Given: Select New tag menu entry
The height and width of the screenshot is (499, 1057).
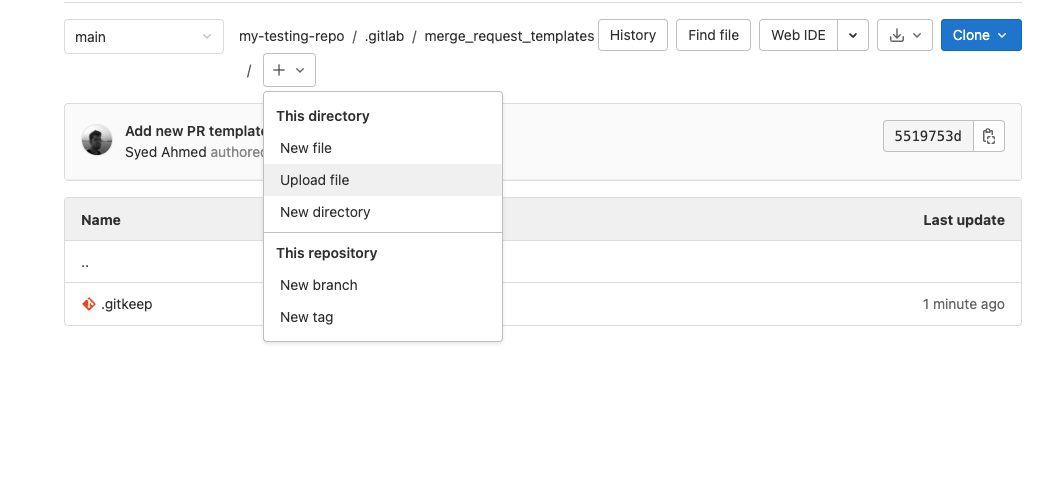Looking at the screenshot, I should pyautogui.click(x=307, y=317).
